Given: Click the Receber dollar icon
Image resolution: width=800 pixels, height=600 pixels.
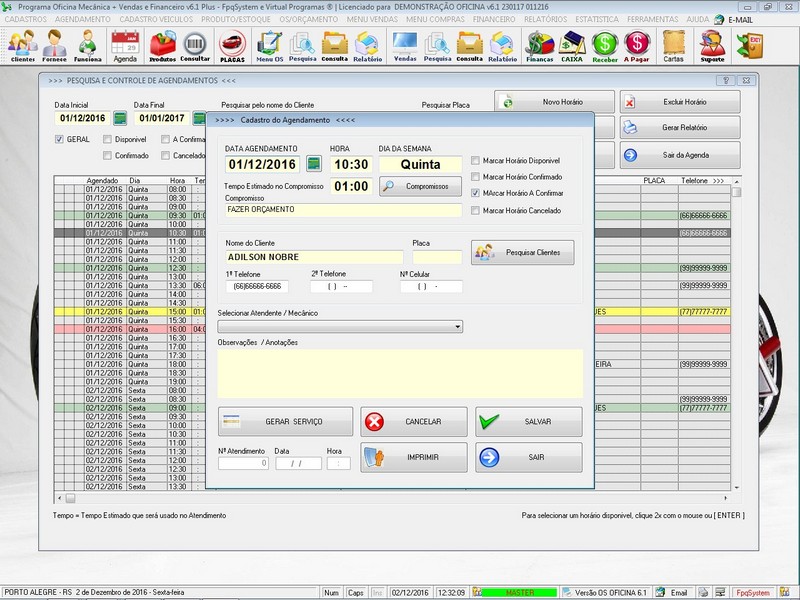Looking at the screenshot, I should coord(604,45).
